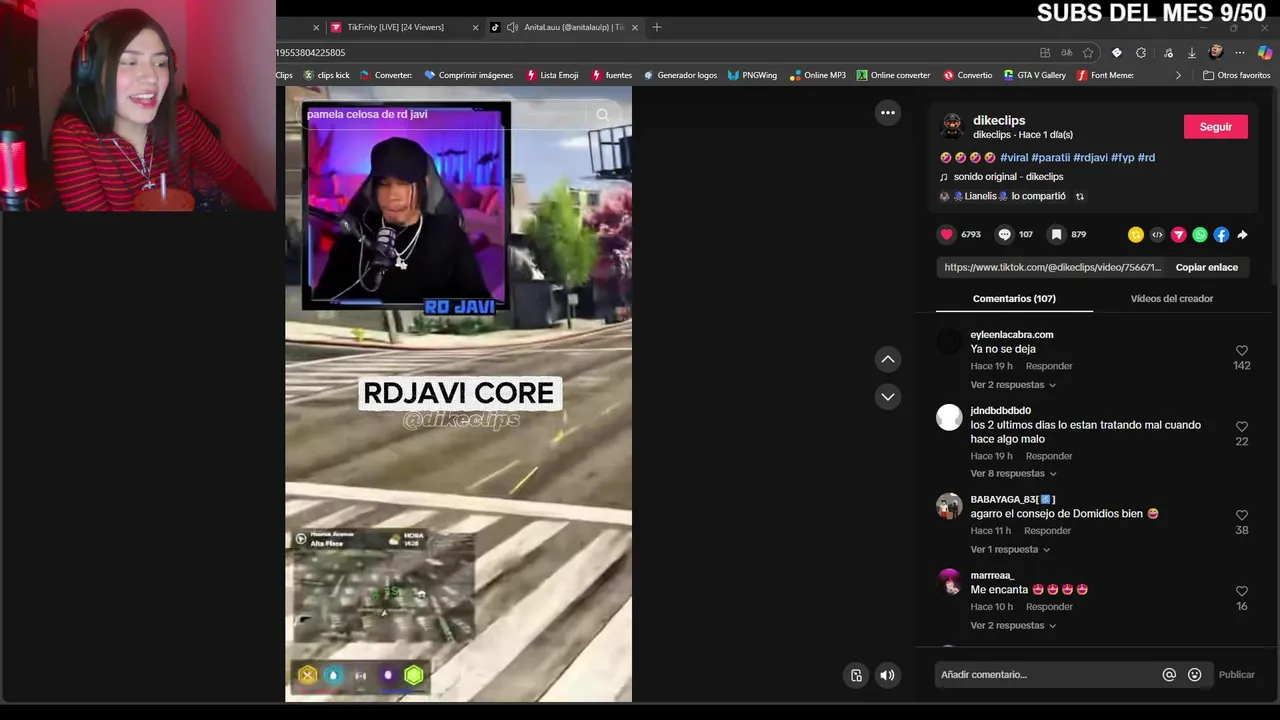Reply to BABAYAGA_83's comment

[1047, 531]
